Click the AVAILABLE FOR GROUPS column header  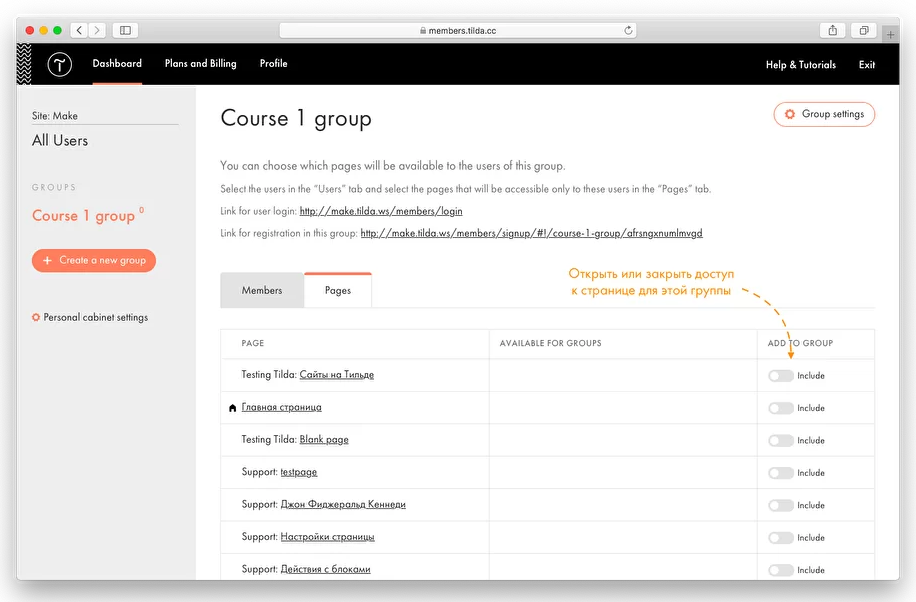(550, 344)
